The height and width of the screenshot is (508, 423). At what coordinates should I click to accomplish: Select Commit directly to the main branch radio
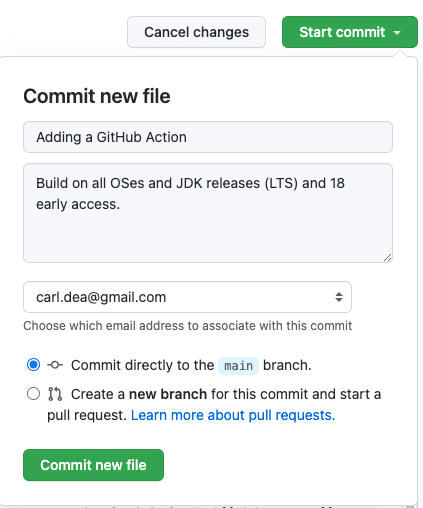coord(33,365)
